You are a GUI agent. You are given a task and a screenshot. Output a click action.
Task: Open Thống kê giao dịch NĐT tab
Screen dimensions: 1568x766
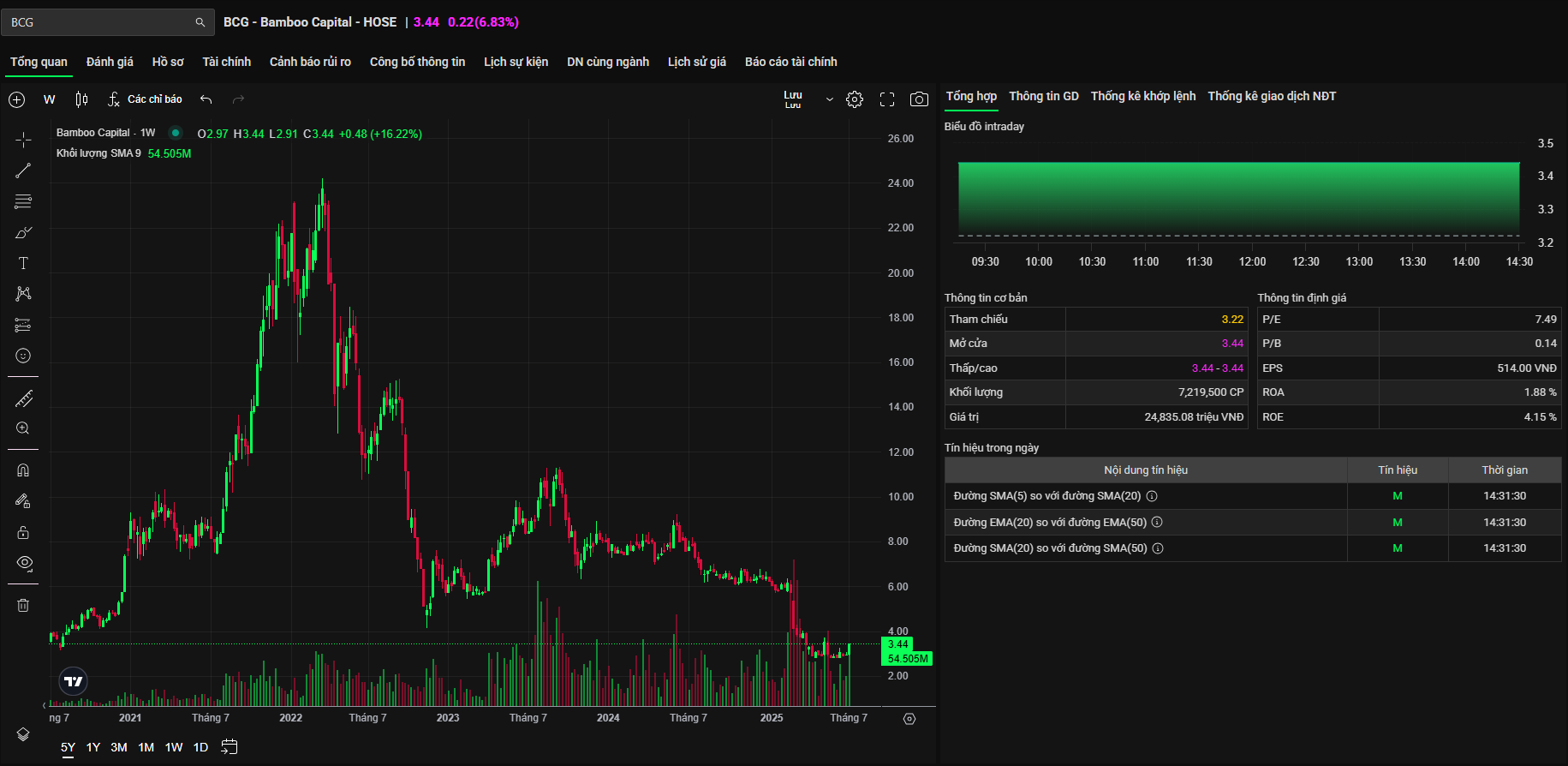[1272, 96]
